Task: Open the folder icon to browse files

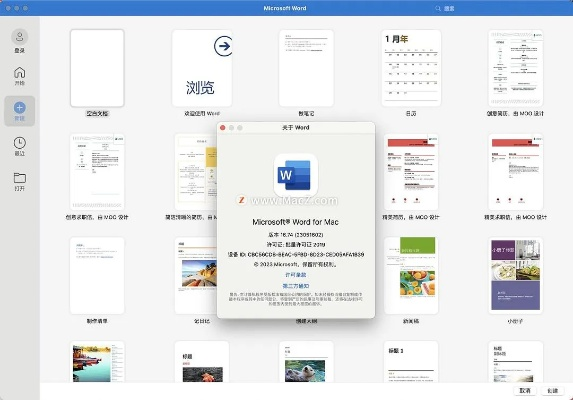Action: tap(19, 178)
